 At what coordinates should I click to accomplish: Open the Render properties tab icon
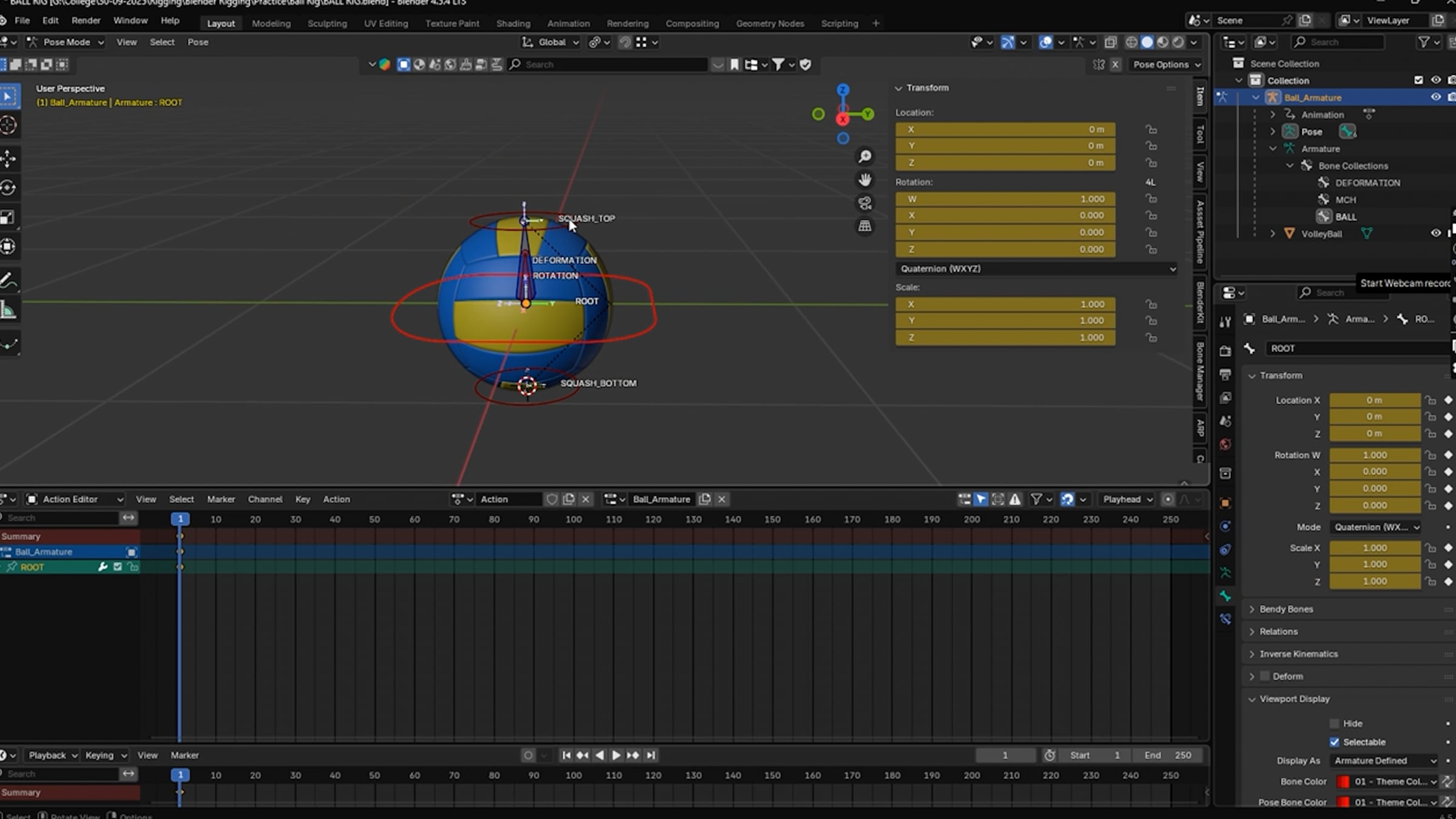click(1225, 351)
